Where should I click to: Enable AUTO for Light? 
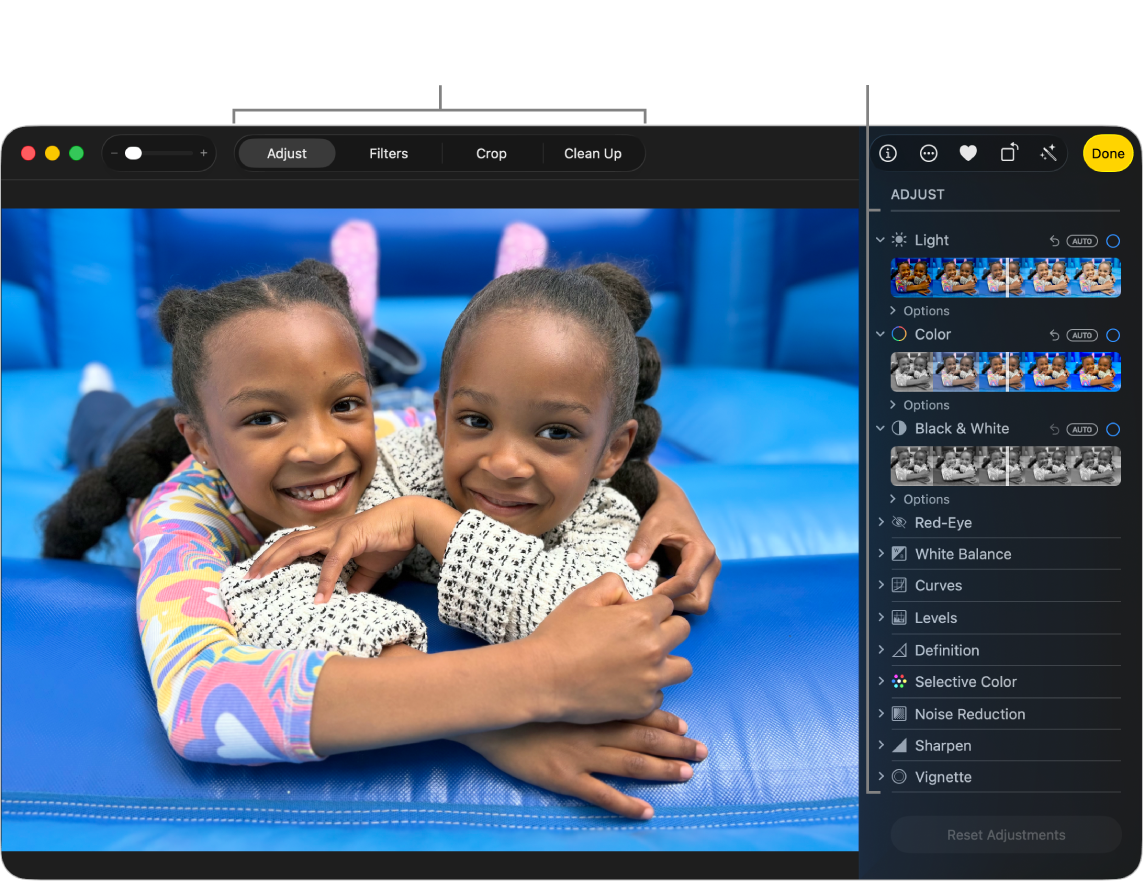(1082, 241)
